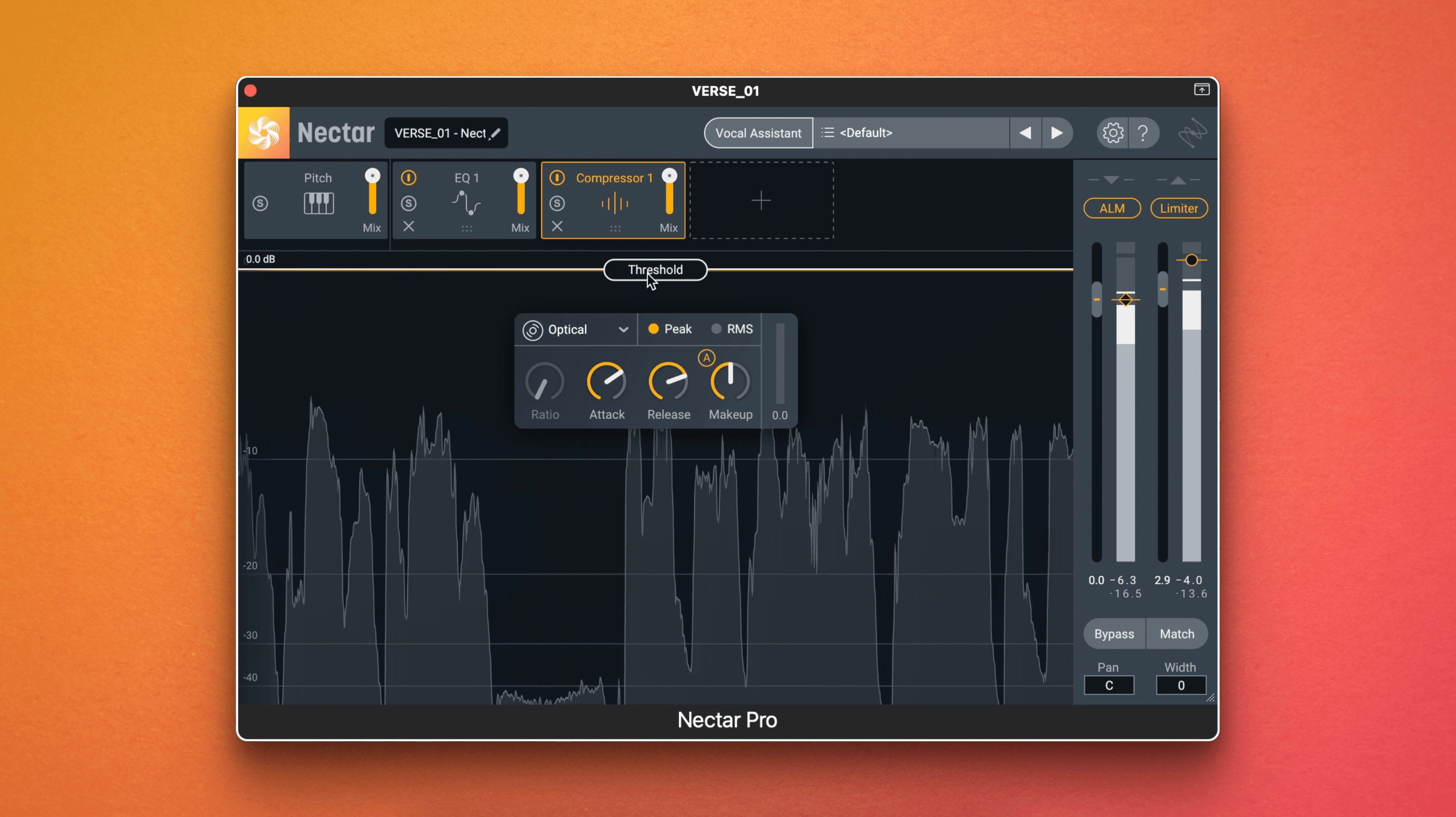The width and height of the screenshot is (1456, 817).
Task: Click the output section up-arrow icon
Action: coord(1178,180)
